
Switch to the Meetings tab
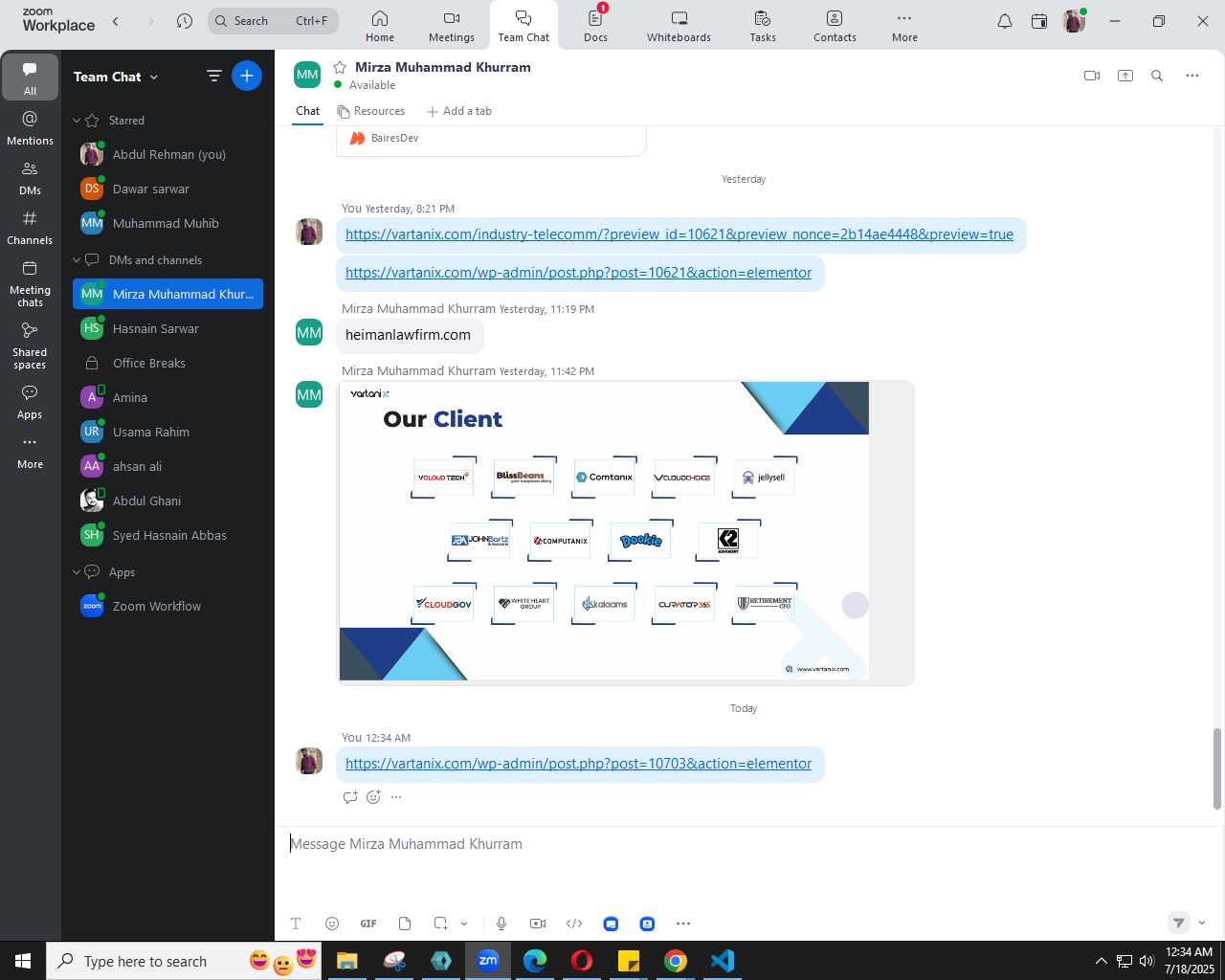(x=452, y=26)
